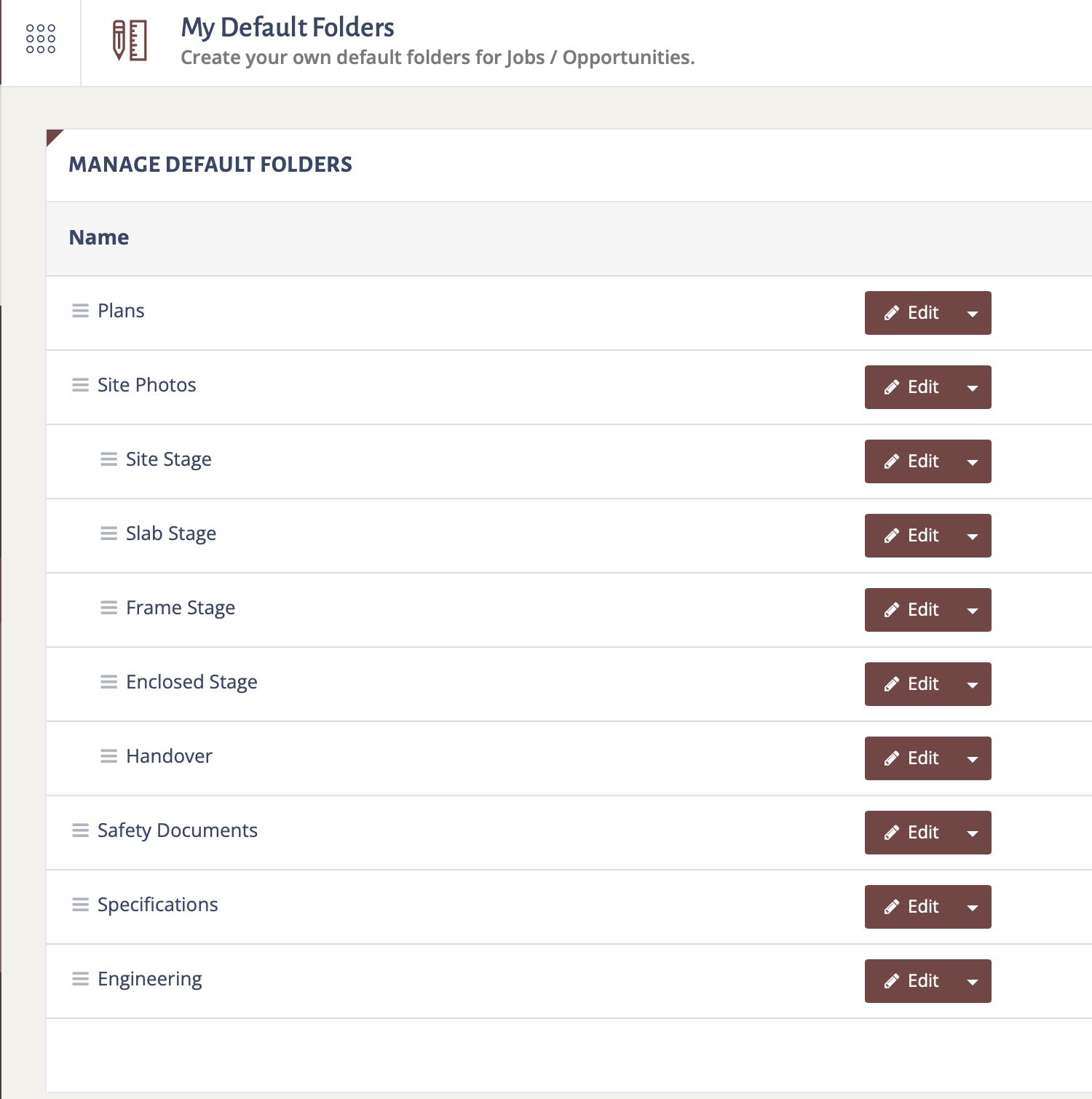The image size is (1092, 1099).
Task: Select the Frame Stage folder name
Action: pyautogui.click(x=181, y=608)
